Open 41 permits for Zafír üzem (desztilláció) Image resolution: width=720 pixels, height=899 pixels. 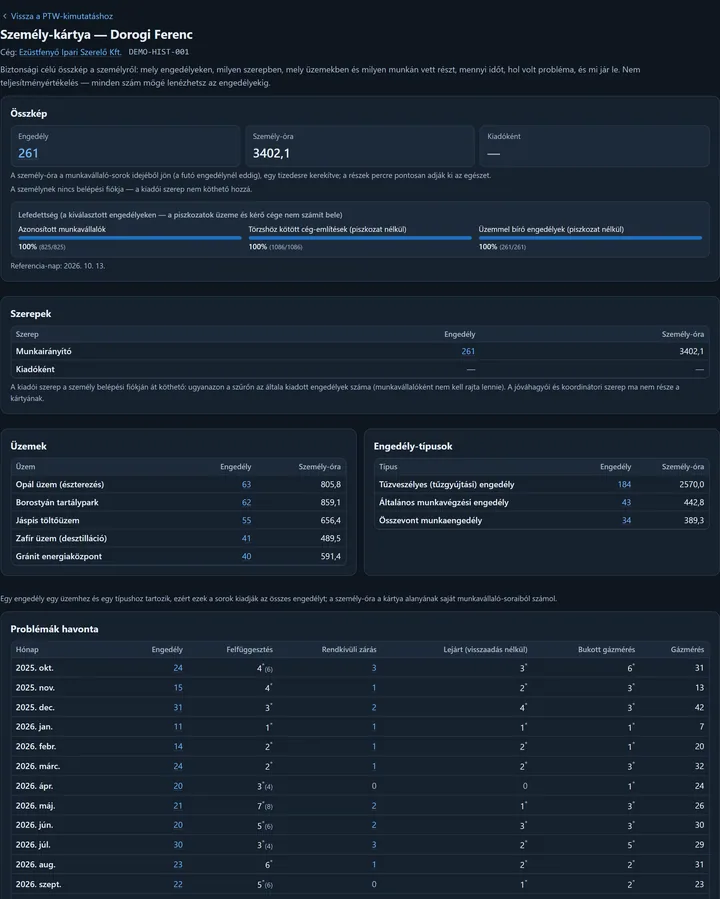point(246,538)
